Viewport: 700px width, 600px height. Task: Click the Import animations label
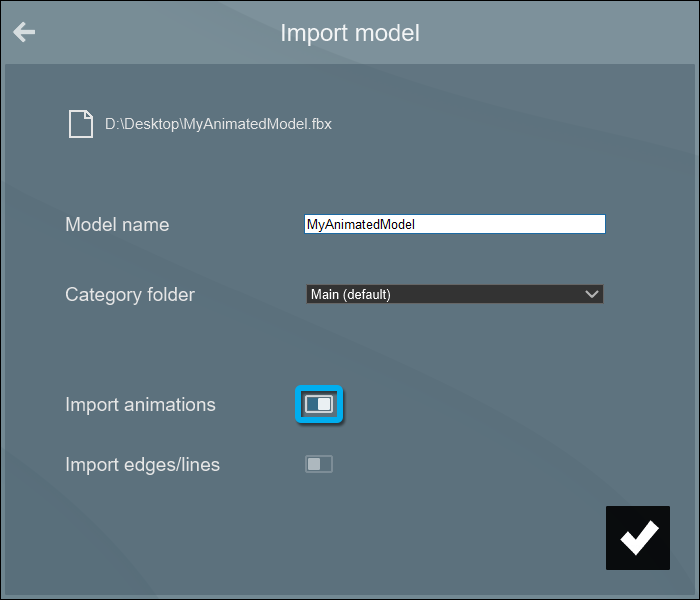tap(140, 404)
